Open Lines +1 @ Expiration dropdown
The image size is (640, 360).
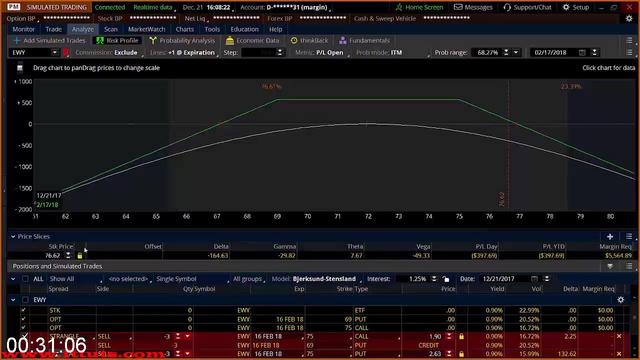tap(184, 53)
